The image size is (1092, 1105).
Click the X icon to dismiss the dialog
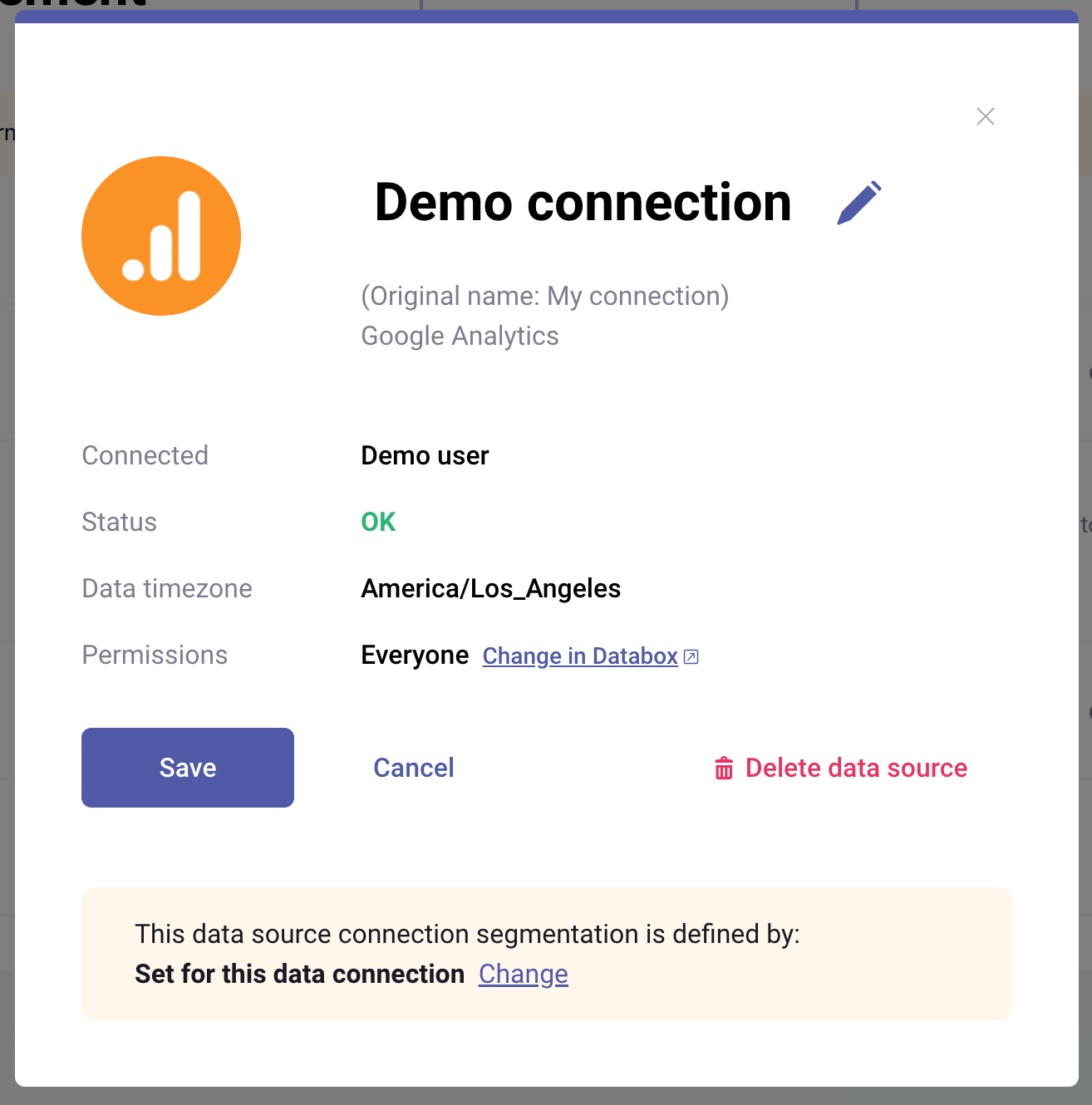985,116
